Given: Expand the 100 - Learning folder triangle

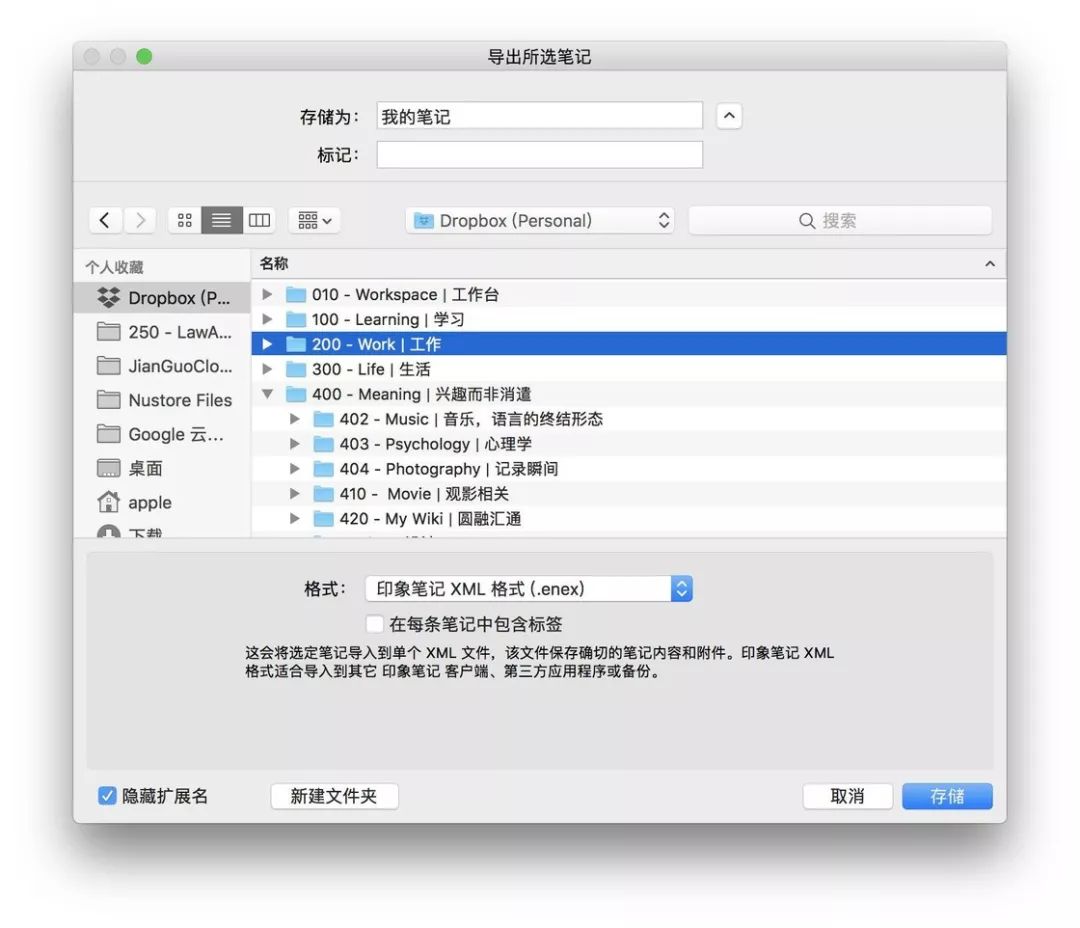Looking at the screenshot, I should click(267, 319).
